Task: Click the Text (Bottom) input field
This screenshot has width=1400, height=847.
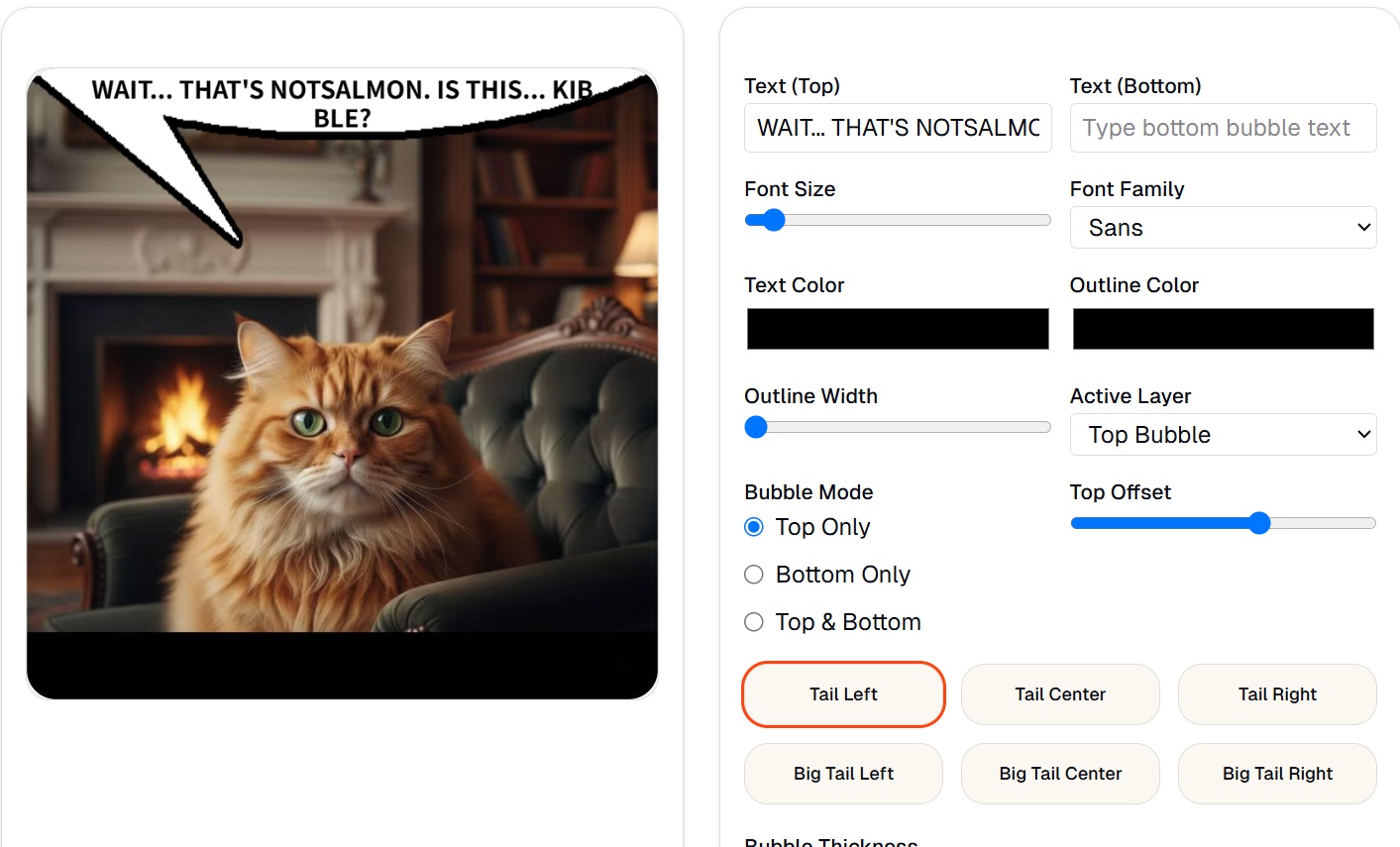Action: coord(1223,128)
